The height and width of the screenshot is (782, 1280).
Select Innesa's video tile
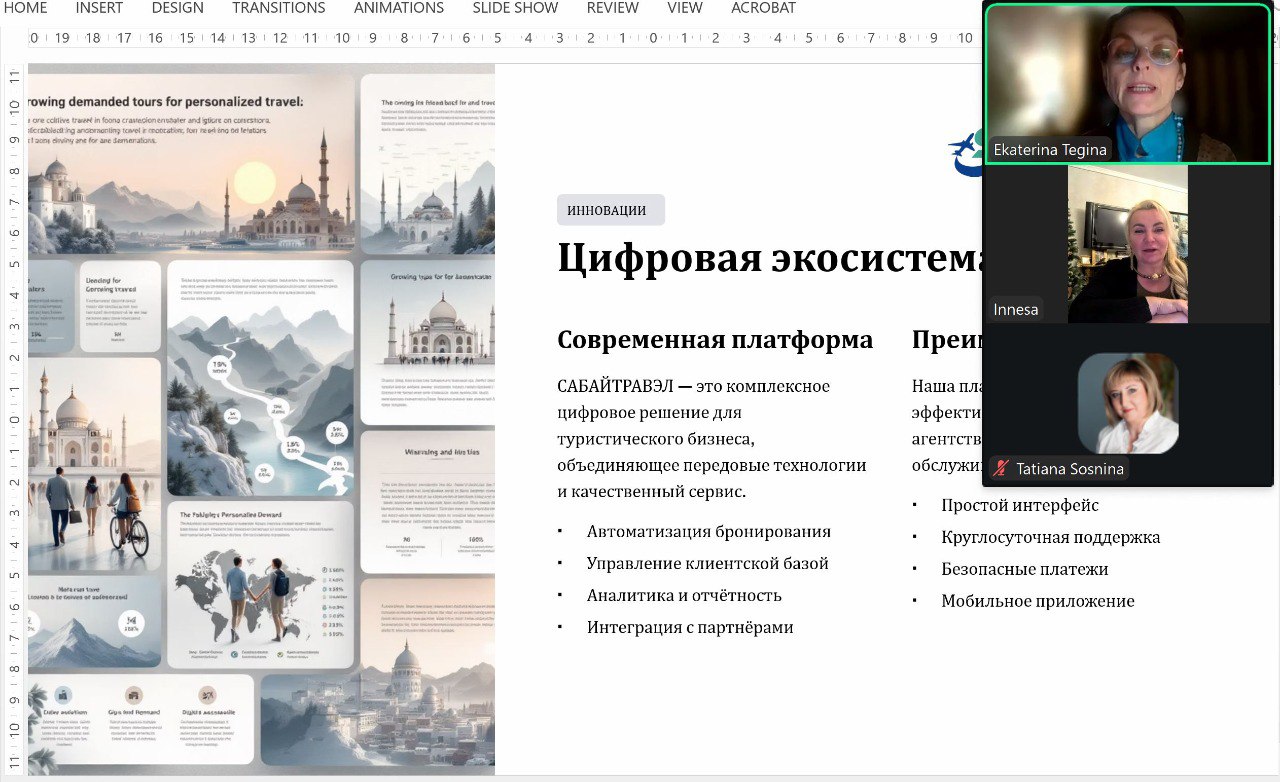[1127, 244]
